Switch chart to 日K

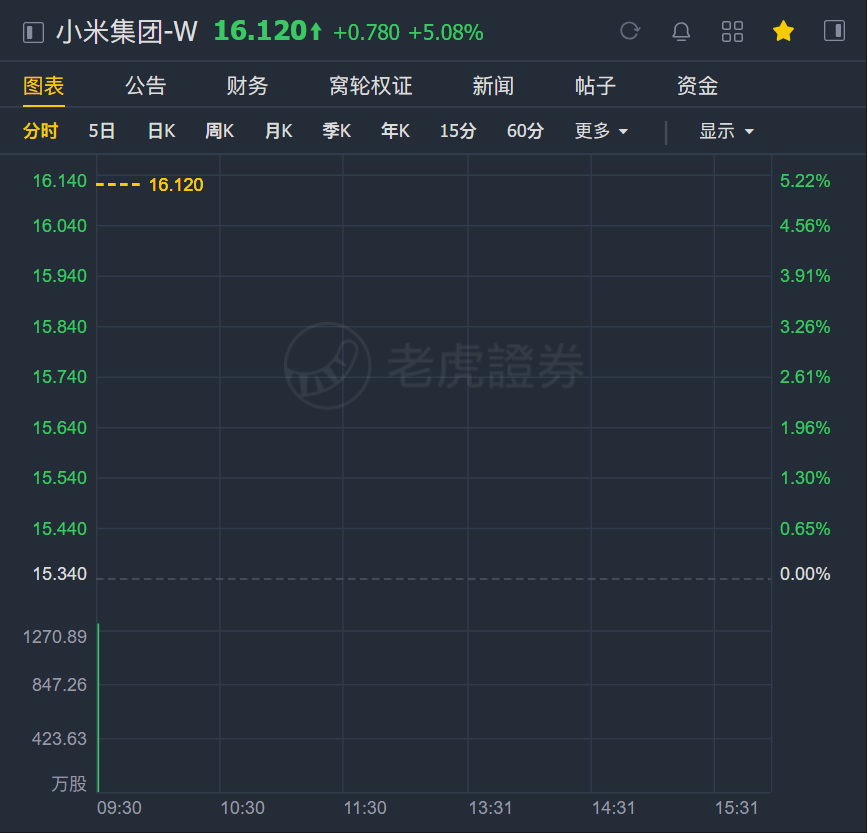pos(161,131)
